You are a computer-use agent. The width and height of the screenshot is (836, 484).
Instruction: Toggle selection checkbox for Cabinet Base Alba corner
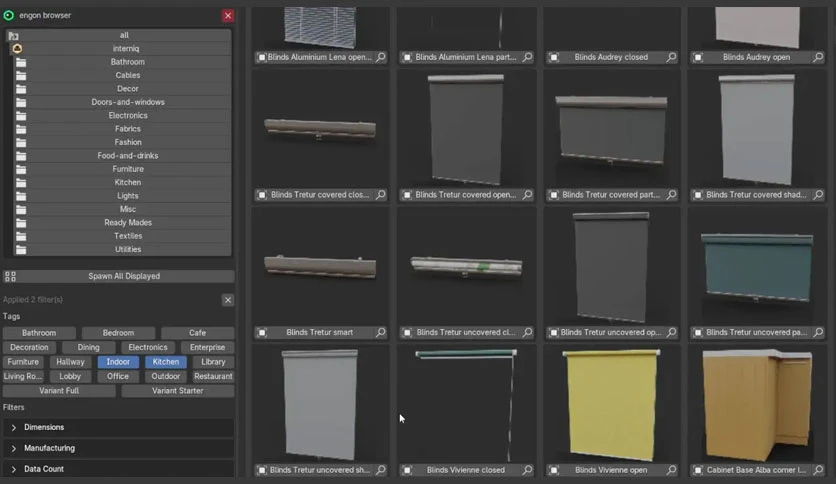[x=698, y=470]
